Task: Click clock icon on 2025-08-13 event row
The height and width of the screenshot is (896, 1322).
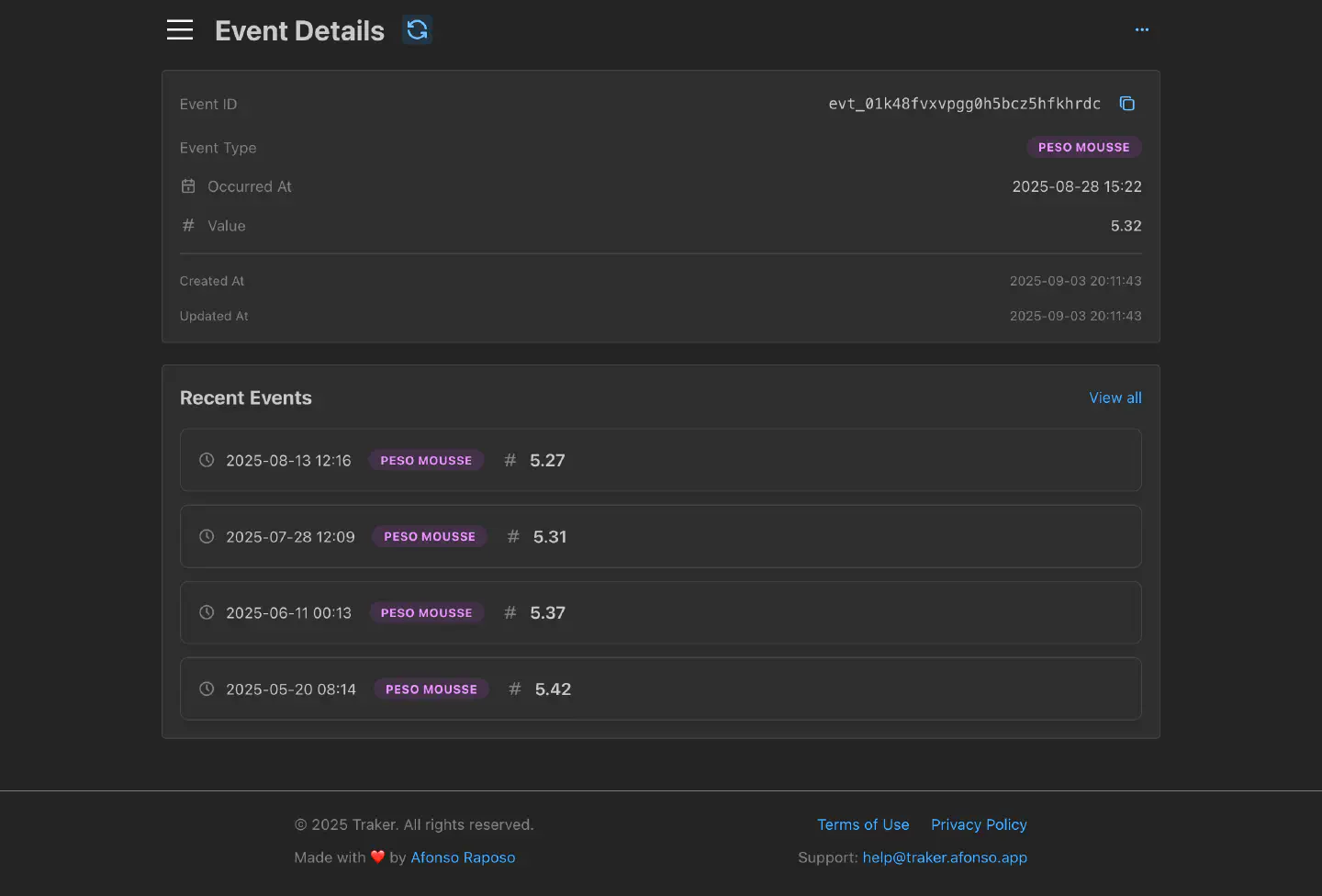Action: click(207, 460)
